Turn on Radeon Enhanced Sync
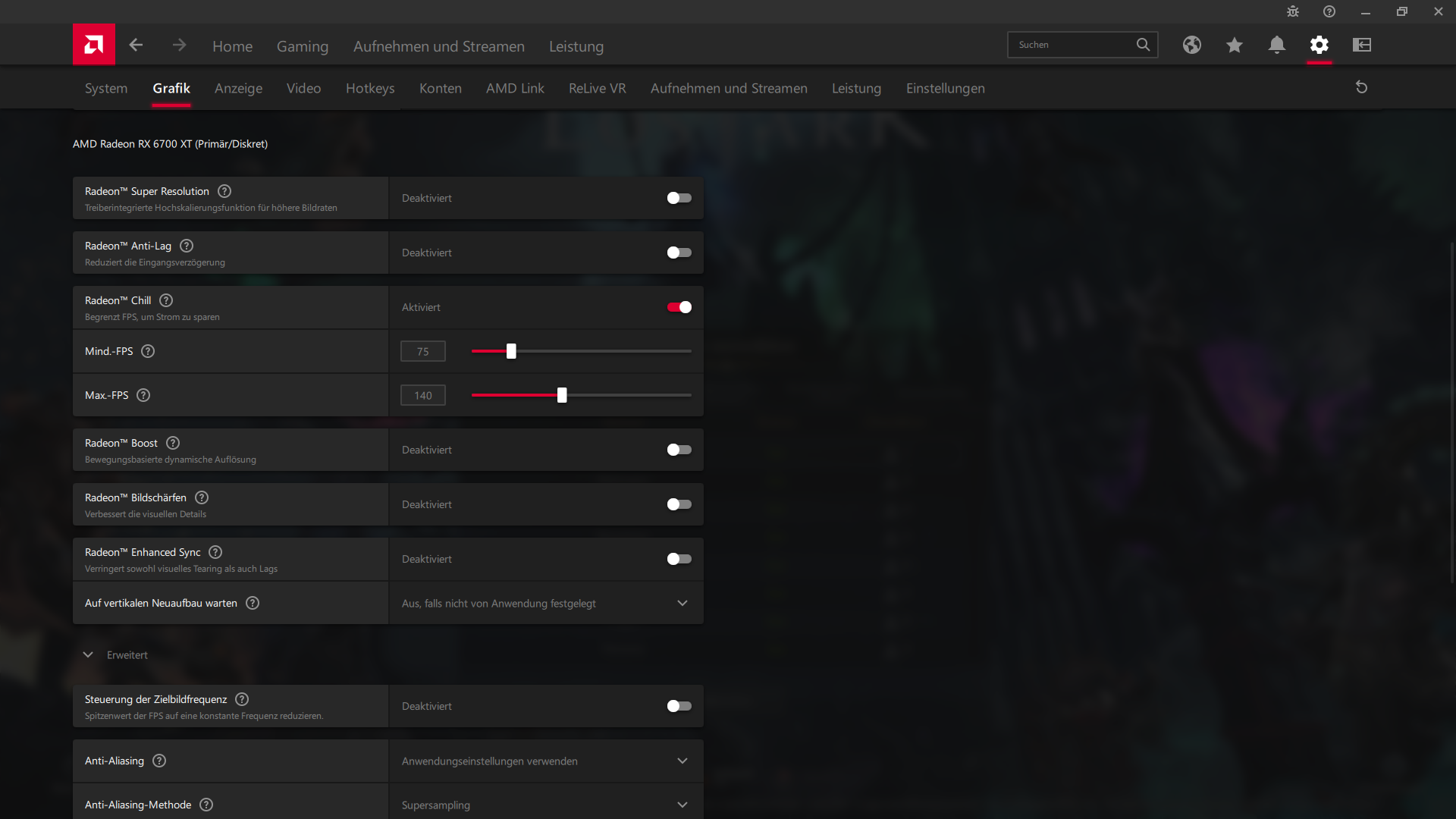Screen dimensions: 1456x819 click(x=679, y=559)
